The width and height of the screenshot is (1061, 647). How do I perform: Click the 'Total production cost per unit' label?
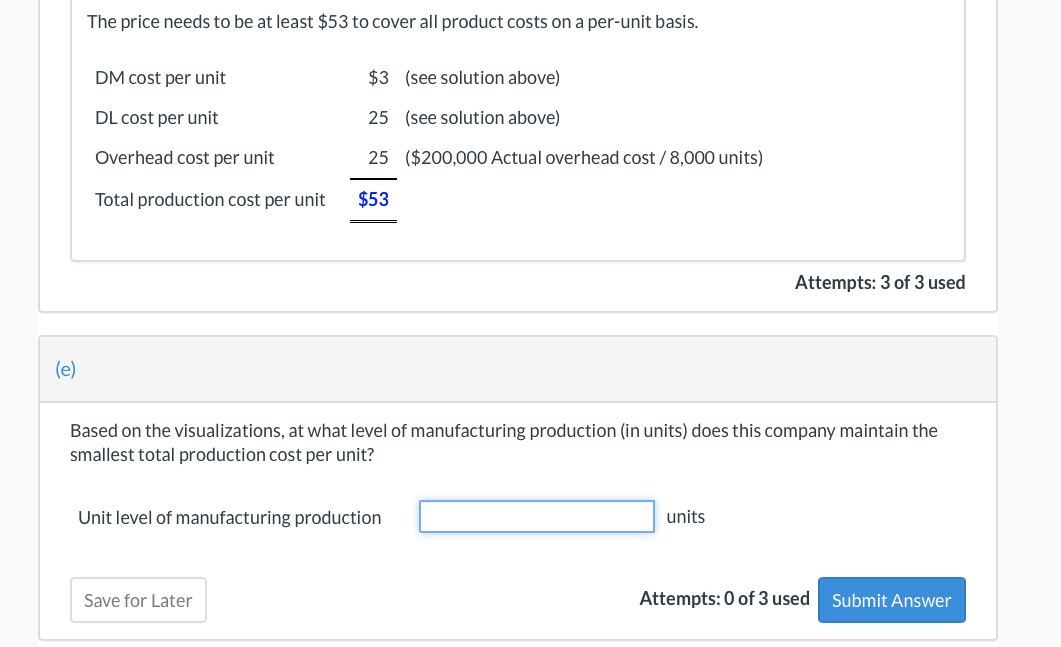[210, 199]
